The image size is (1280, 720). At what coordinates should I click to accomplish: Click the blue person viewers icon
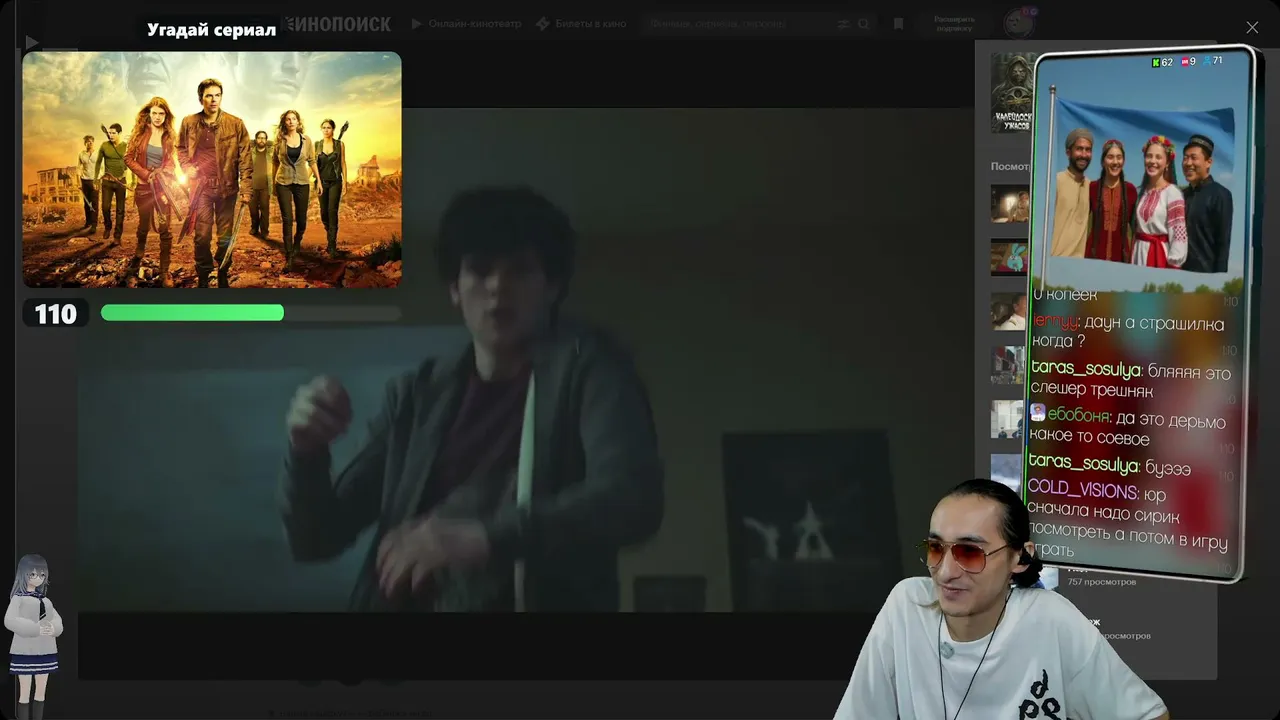click(1207, 61)
